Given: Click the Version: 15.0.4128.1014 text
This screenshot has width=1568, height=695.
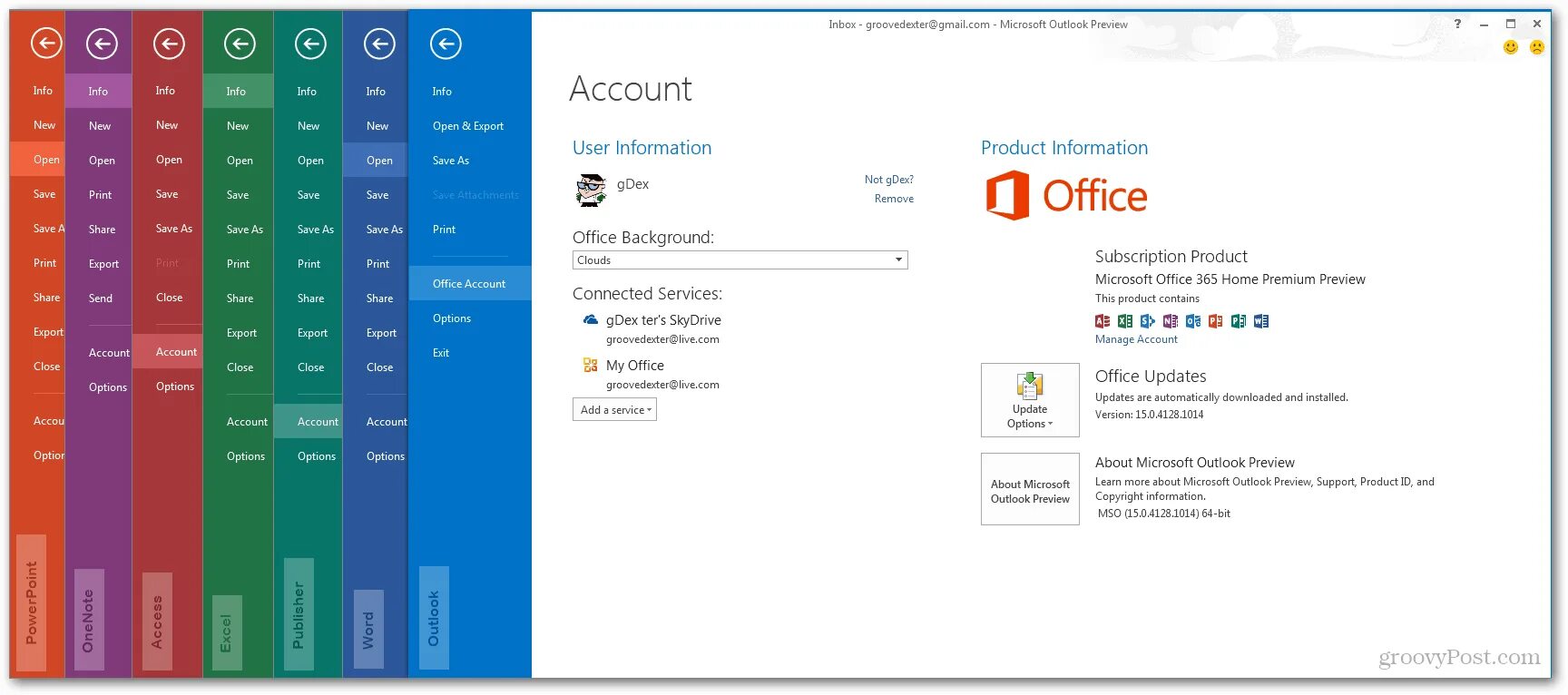Looking at the screenshot, I should coord(1150,415).
